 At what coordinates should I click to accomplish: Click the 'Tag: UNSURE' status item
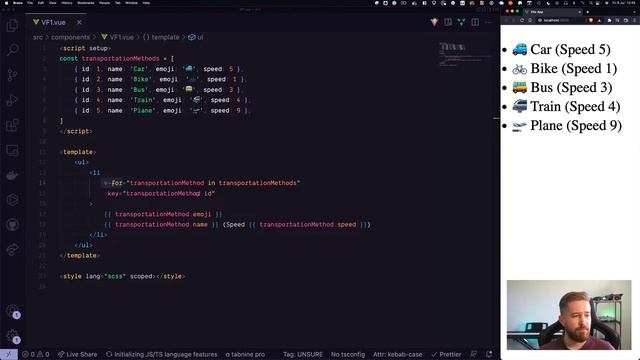(x=303, y=354)
